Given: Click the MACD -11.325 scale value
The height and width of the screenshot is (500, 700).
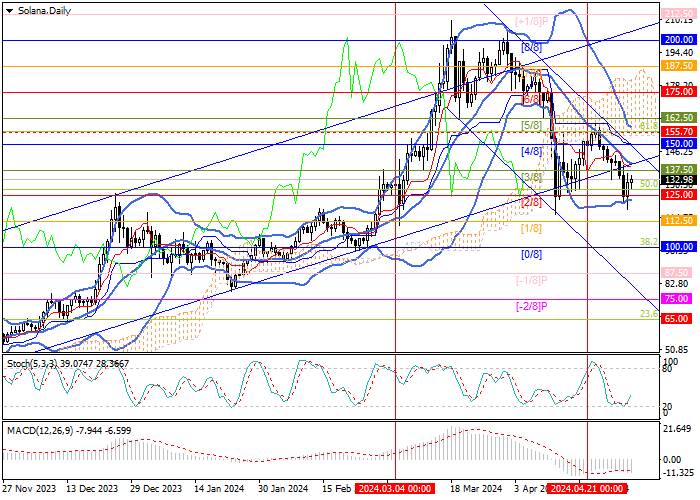Looking at the screenshot, I should point(679,473).
